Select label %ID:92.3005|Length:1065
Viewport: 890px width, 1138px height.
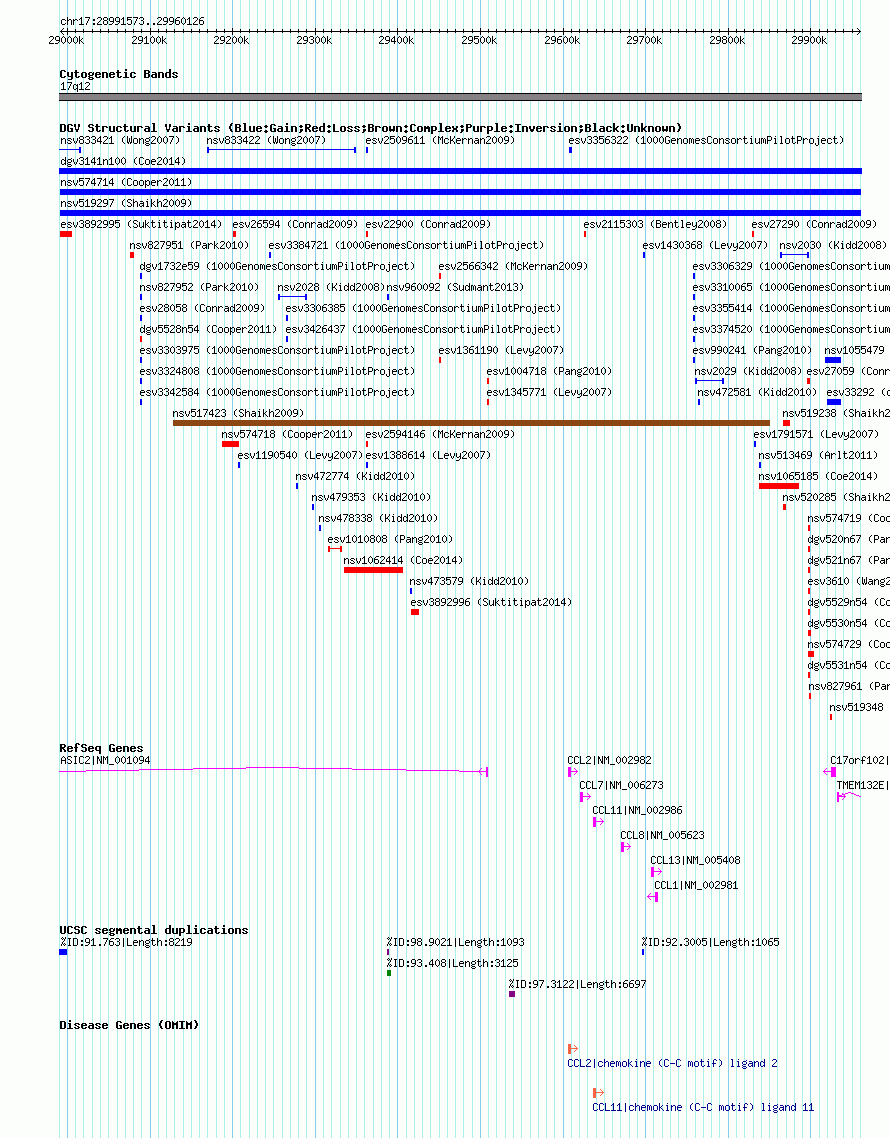pyautogui.click(x=711, y=942)
